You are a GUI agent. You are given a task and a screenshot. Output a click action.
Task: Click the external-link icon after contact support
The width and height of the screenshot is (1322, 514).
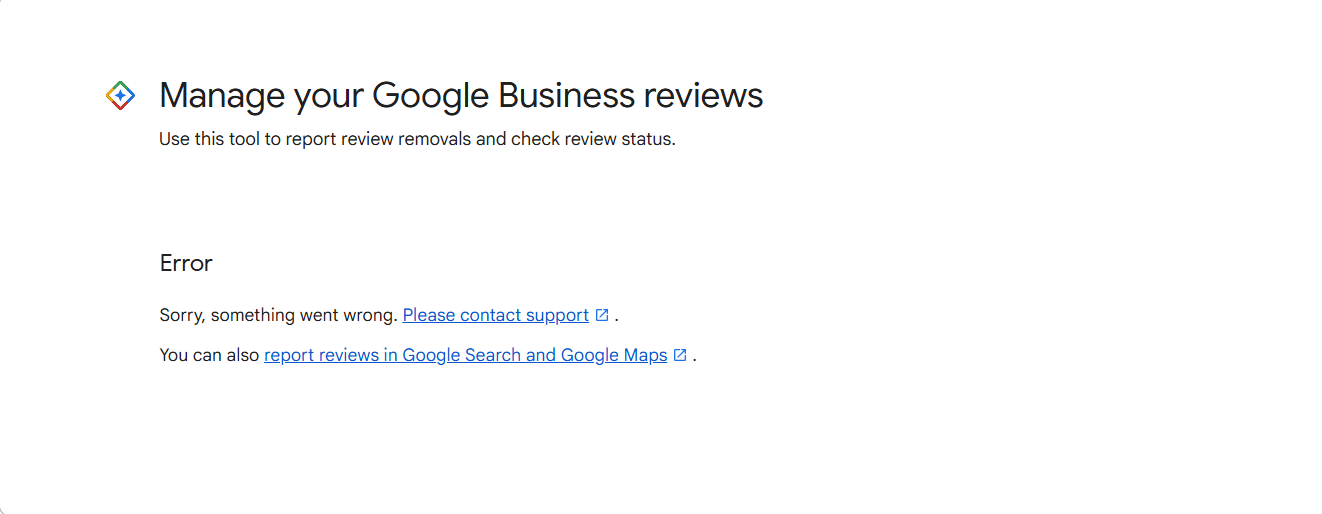click(602, 315)
